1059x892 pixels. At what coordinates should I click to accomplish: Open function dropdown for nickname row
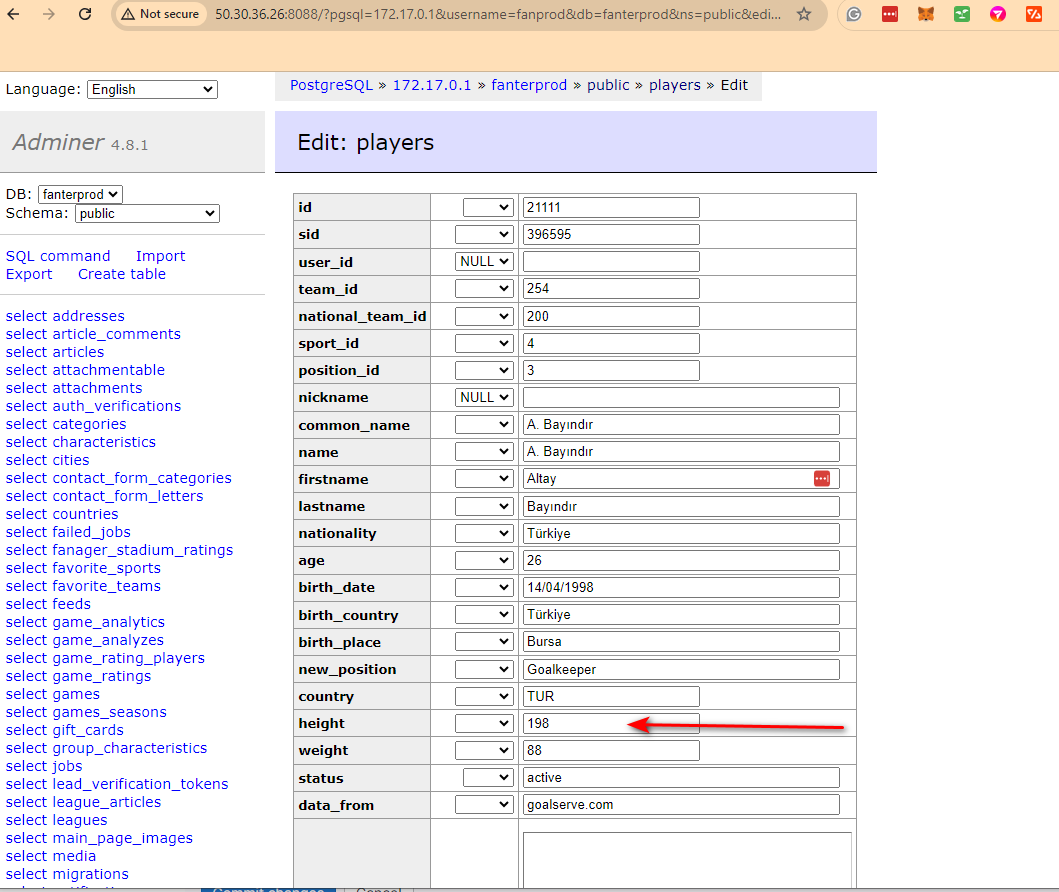pyautogui.click(x=484, y=397)
